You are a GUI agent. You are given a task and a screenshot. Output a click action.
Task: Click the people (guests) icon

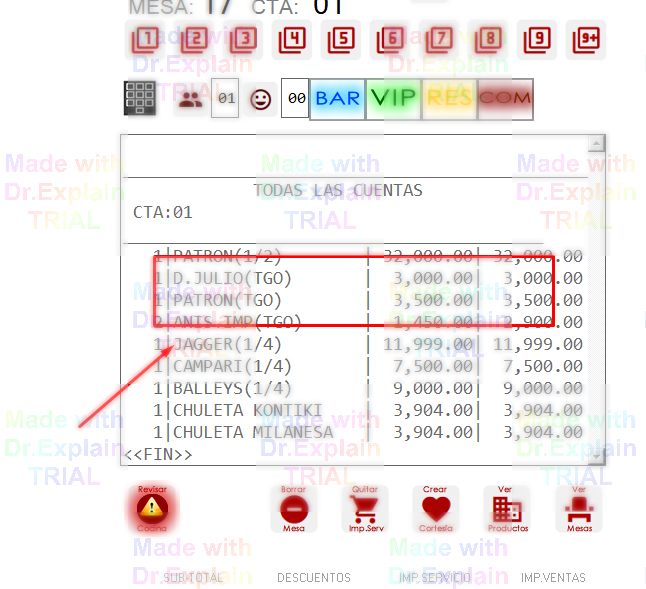click(190, 98)
